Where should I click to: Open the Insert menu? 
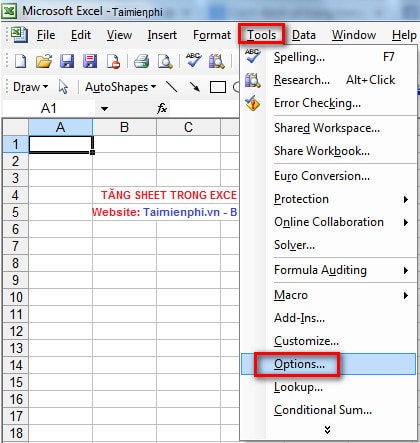click(162, 35)
